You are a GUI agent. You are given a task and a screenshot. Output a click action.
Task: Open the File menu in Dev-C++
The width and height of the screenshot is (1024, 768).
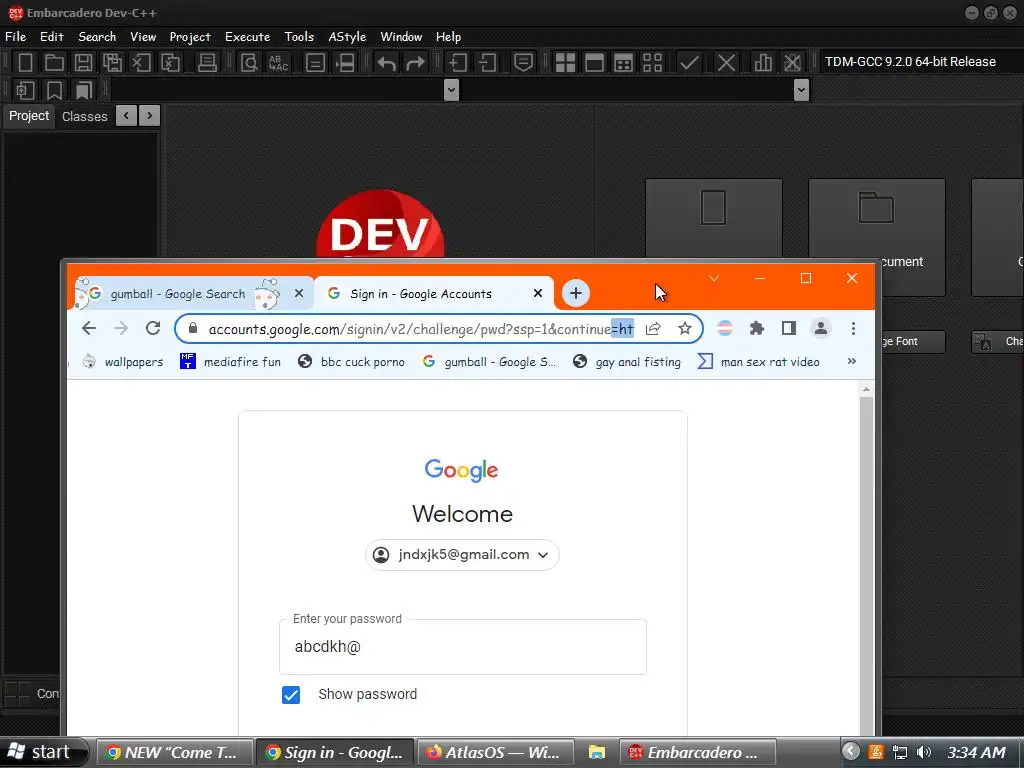coord(16,37)
